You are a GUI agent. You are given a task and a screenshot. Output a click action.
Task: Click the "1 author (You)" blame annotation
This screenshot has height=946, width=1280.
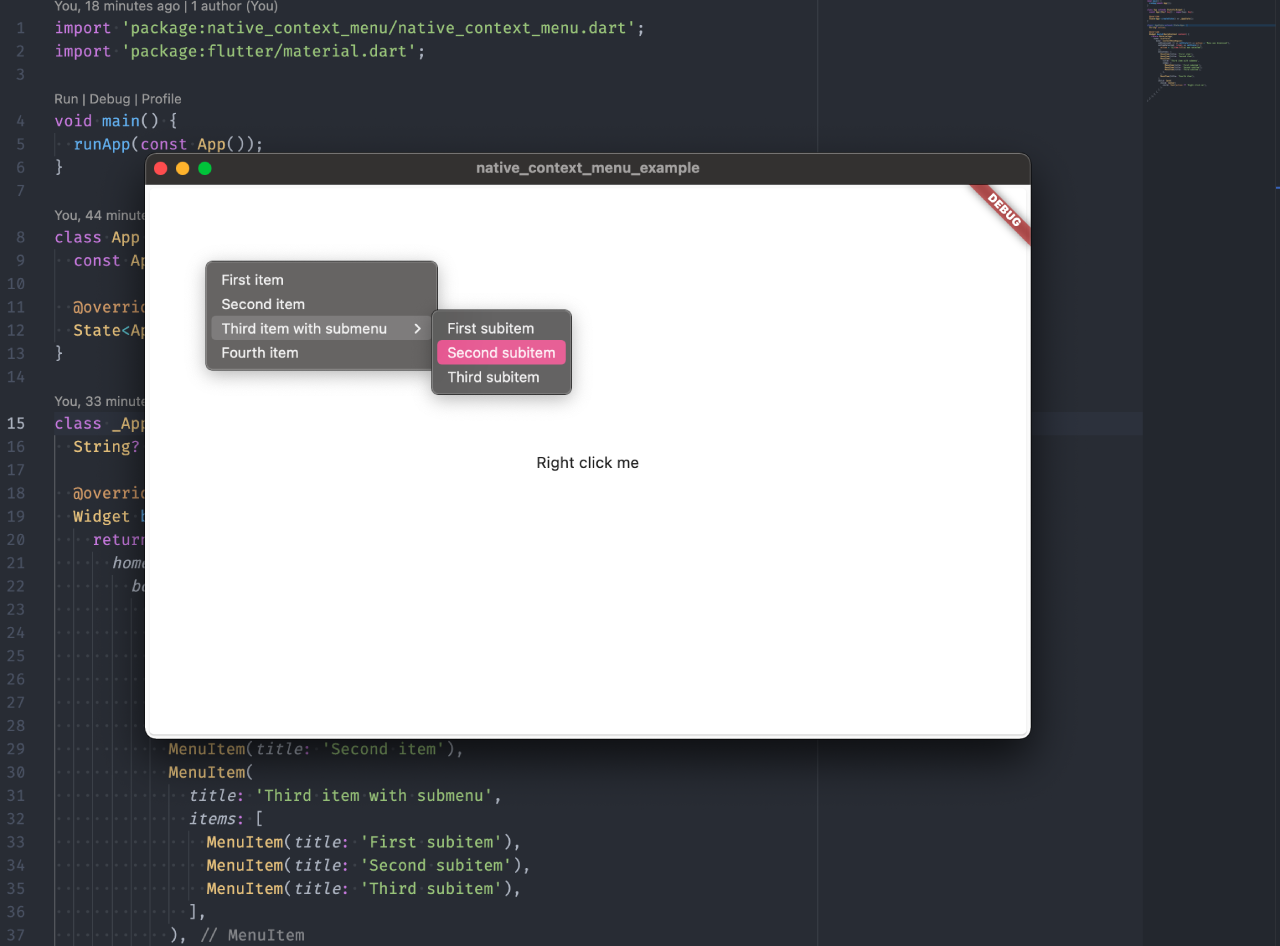pyautogui.click(x=235, y=7)
